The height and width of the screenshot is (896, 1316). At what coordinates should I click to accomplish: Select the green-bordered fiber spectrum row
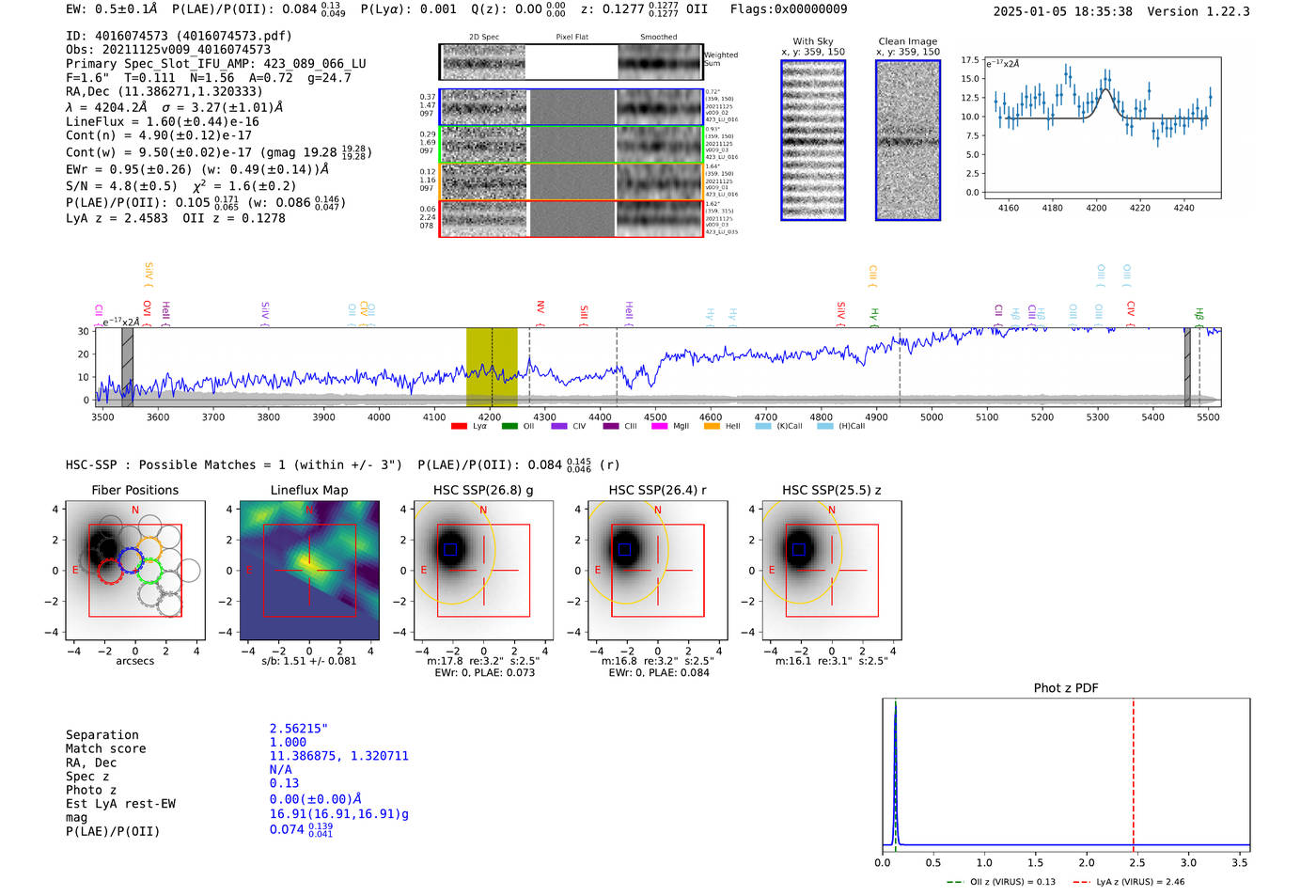point(571,144)
